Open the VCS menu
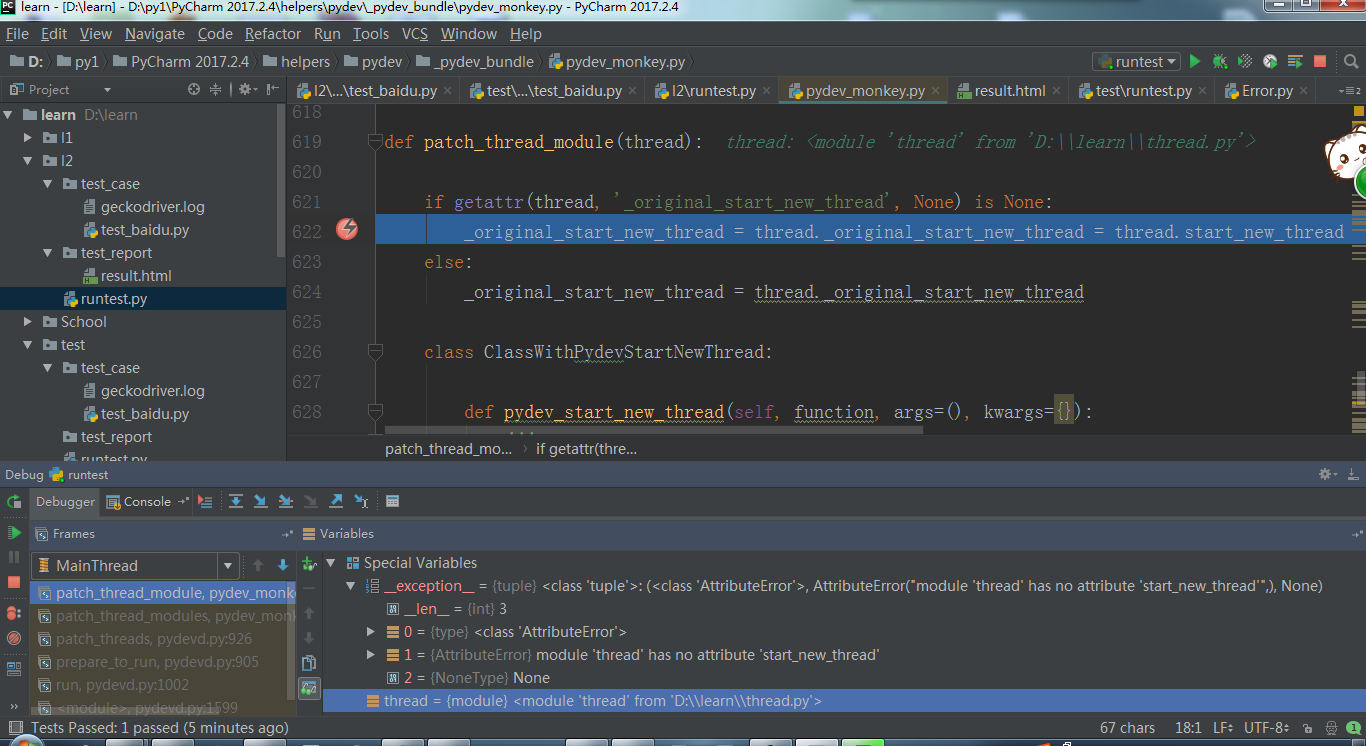Screen dimensions: 1366x746 (415, 34)
